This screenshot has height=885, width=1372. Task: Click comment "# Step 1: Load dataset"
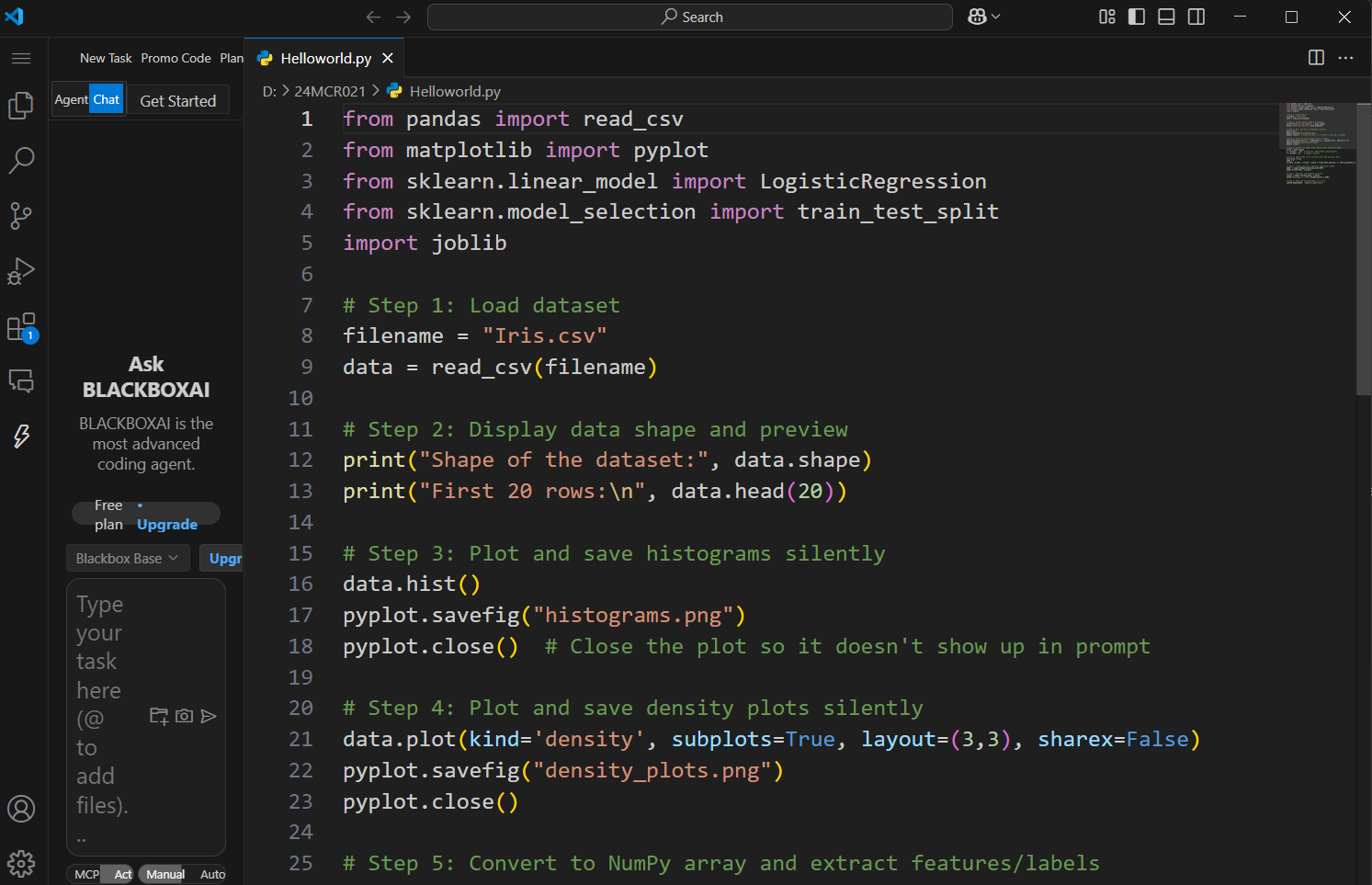482,305
